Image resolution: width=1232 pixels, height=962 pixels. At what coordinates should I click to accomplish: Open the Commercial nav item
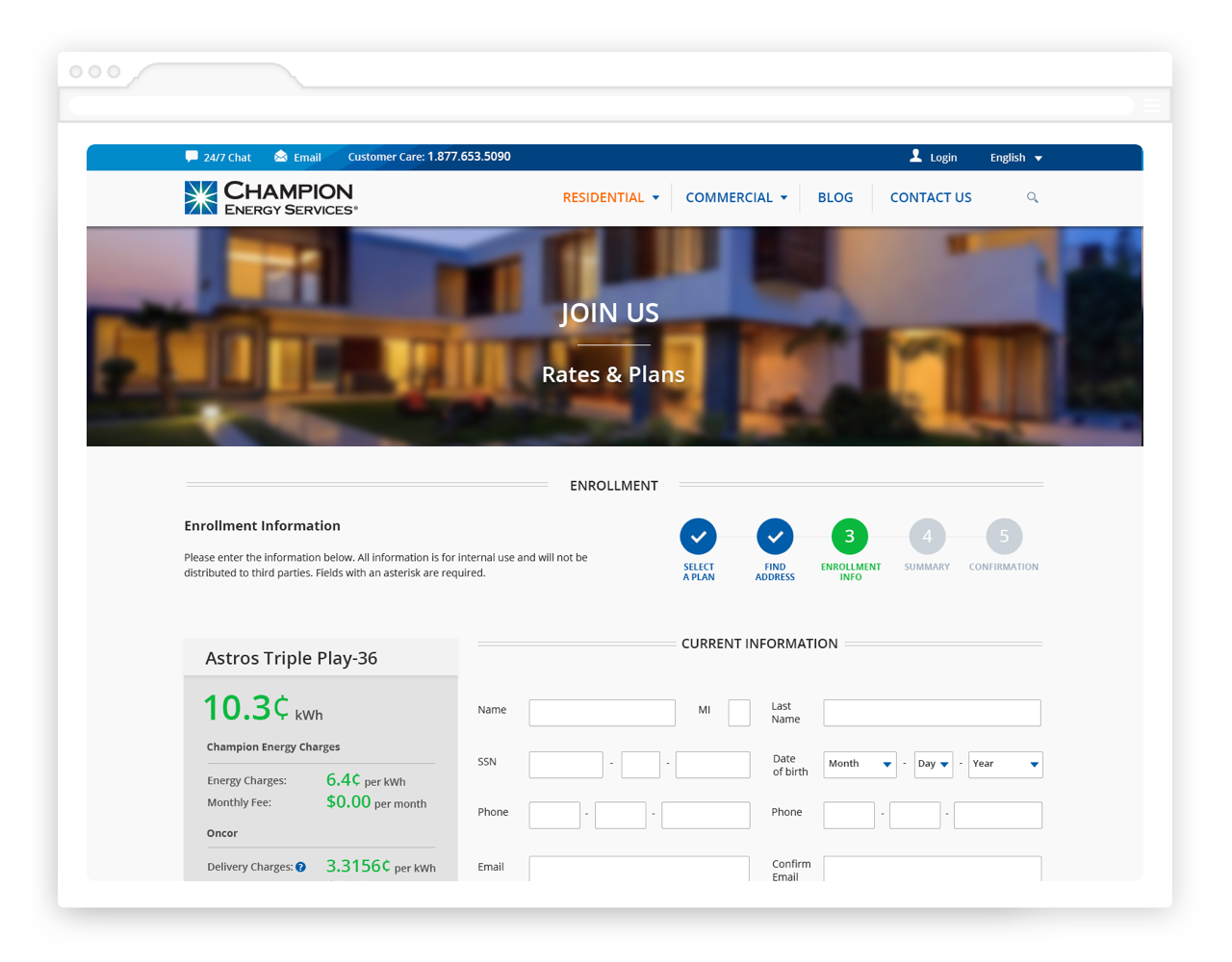(x=730, y=197)
